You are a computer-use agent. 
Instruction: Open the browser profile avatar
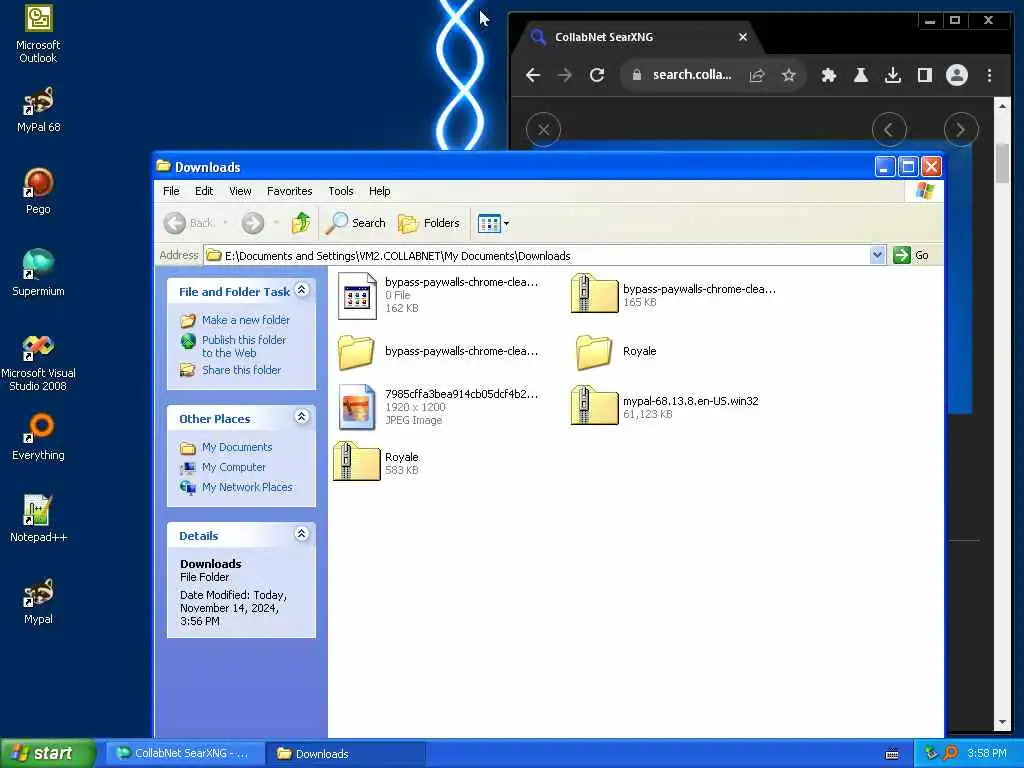(957, 75)
